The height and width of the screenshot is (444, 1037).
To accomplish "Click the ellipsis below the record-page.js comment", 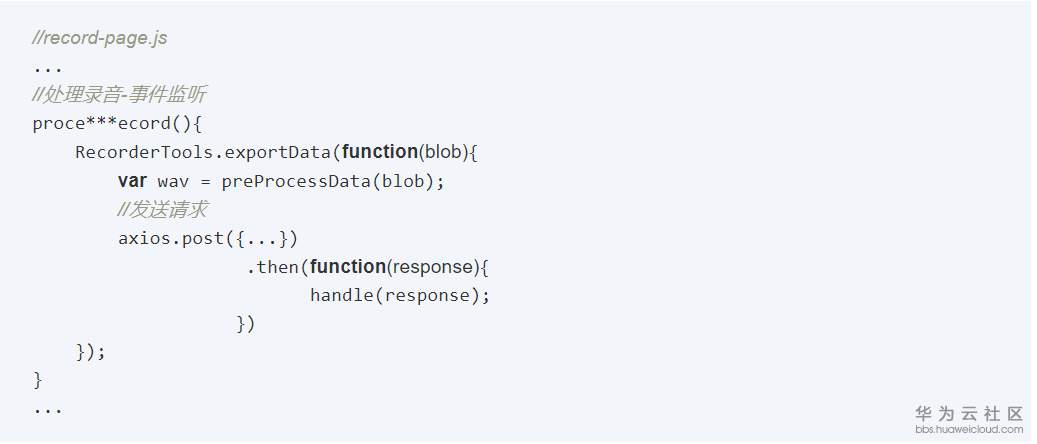I will (x=47, y=68).
